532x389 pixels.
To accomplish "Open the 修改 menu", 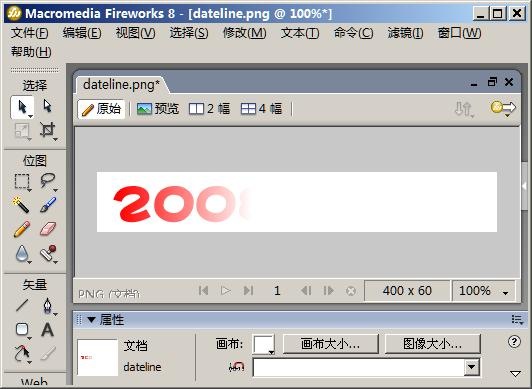I will pyautogui.click(x=244, y=33).
